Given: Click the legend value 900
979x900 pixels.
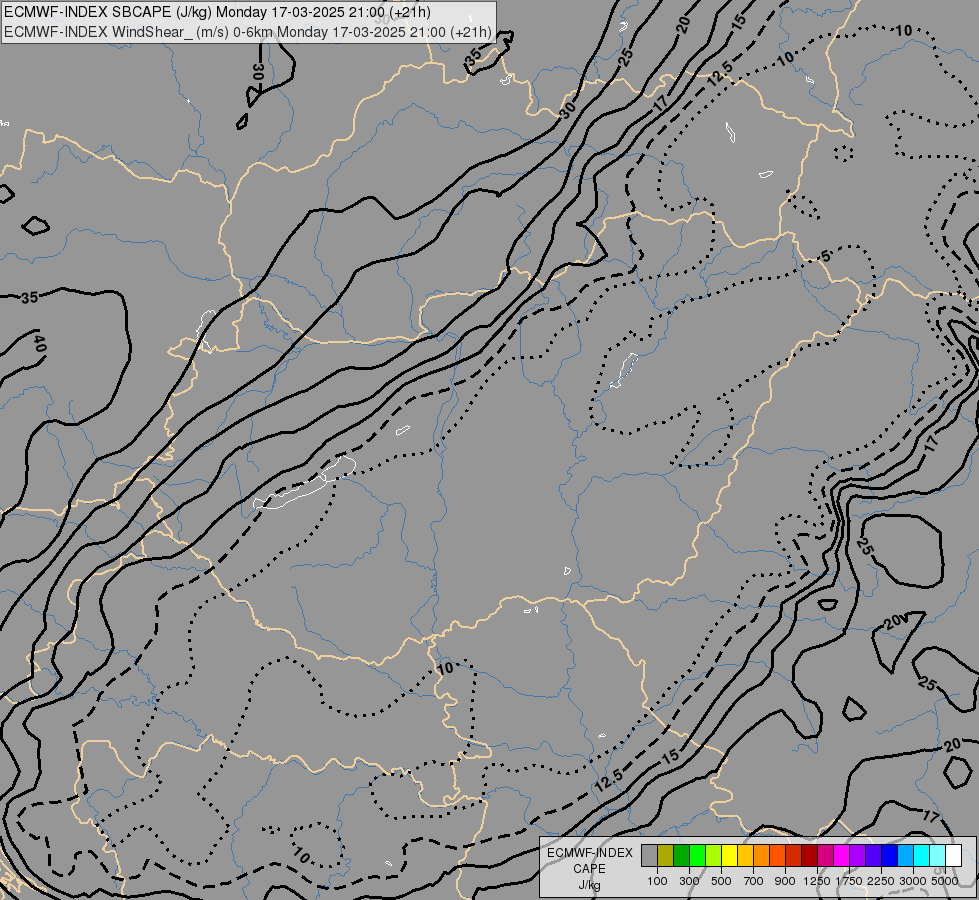Looking at the screenshot, I should 785,881.
